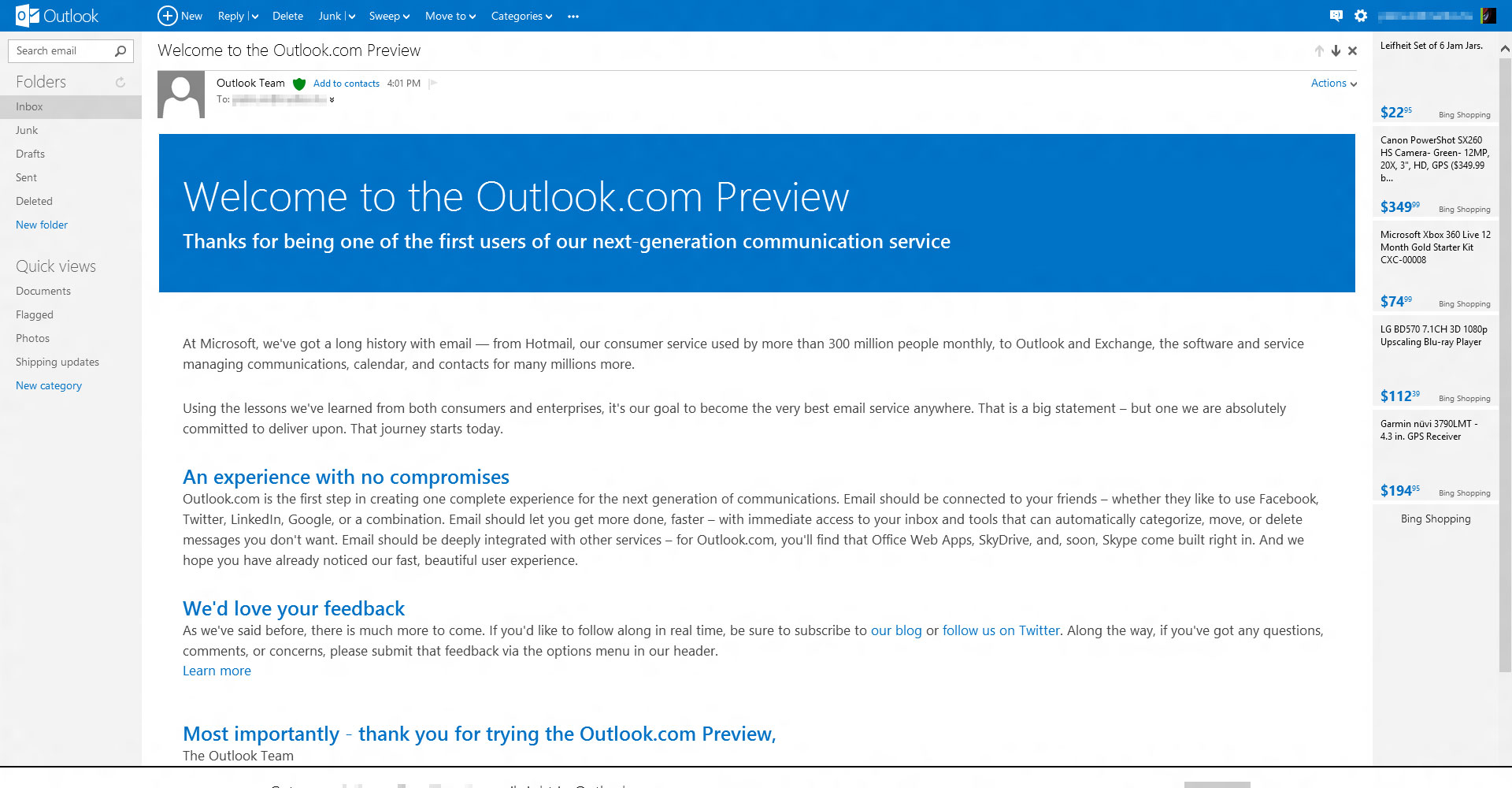Expand the recipient details arrow
Viewport: 1512px width, 788px height.
(x=332, y=100)
